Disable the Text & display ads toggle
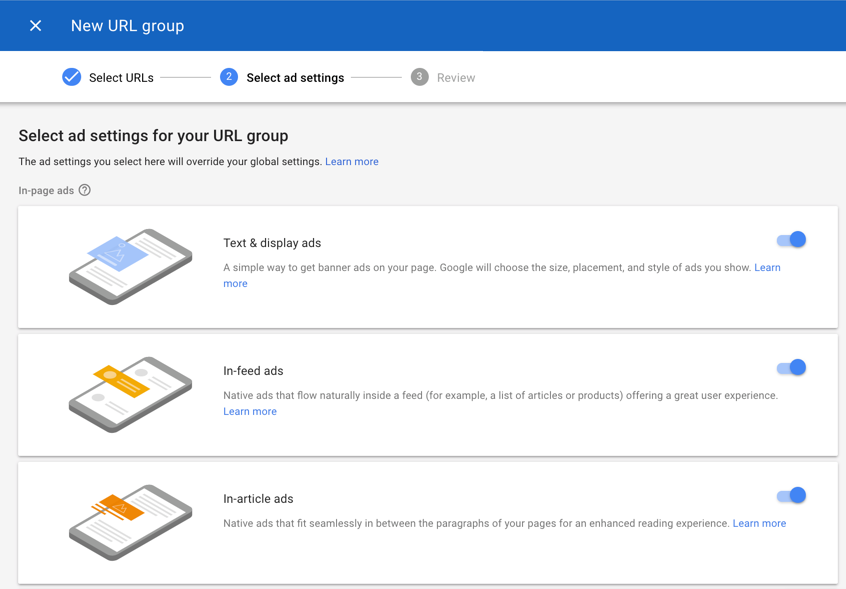The width and height of the screenshot is (846, 589). pos(791,240)
